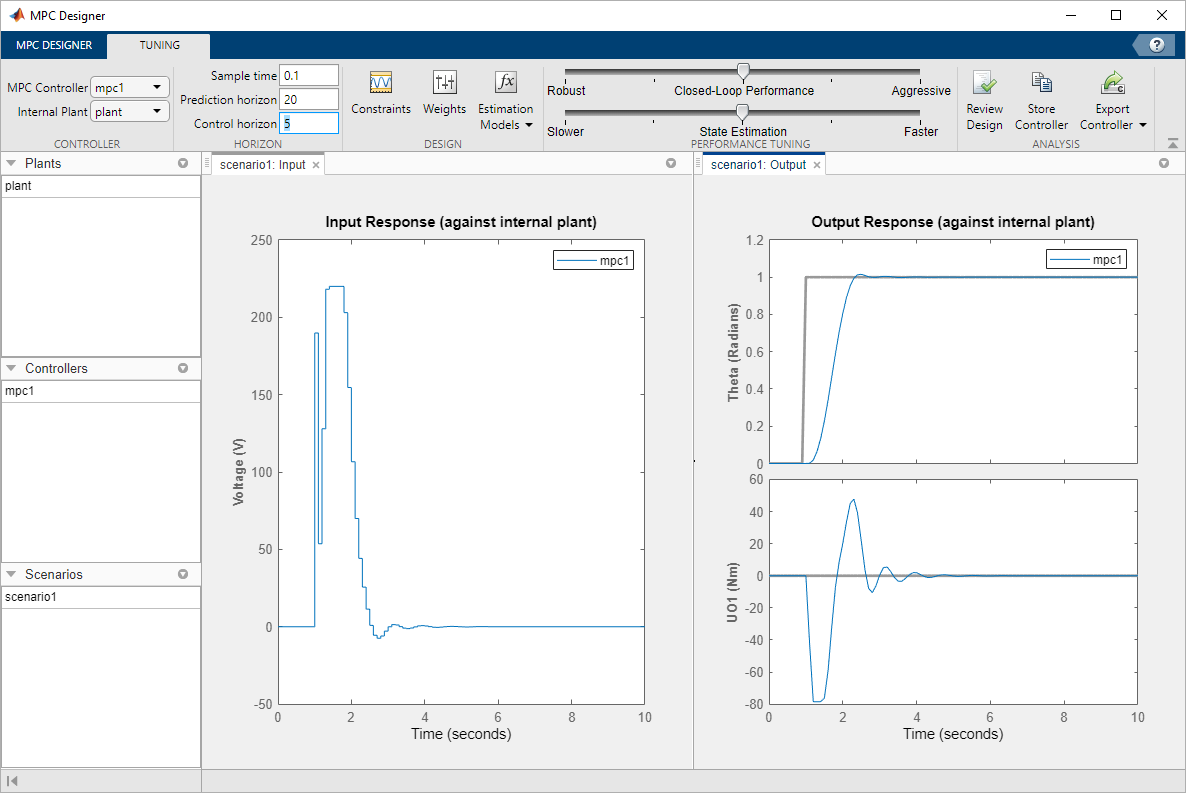Open Input document actions menu
This screenshot has width=1186, height=793.
671,163
